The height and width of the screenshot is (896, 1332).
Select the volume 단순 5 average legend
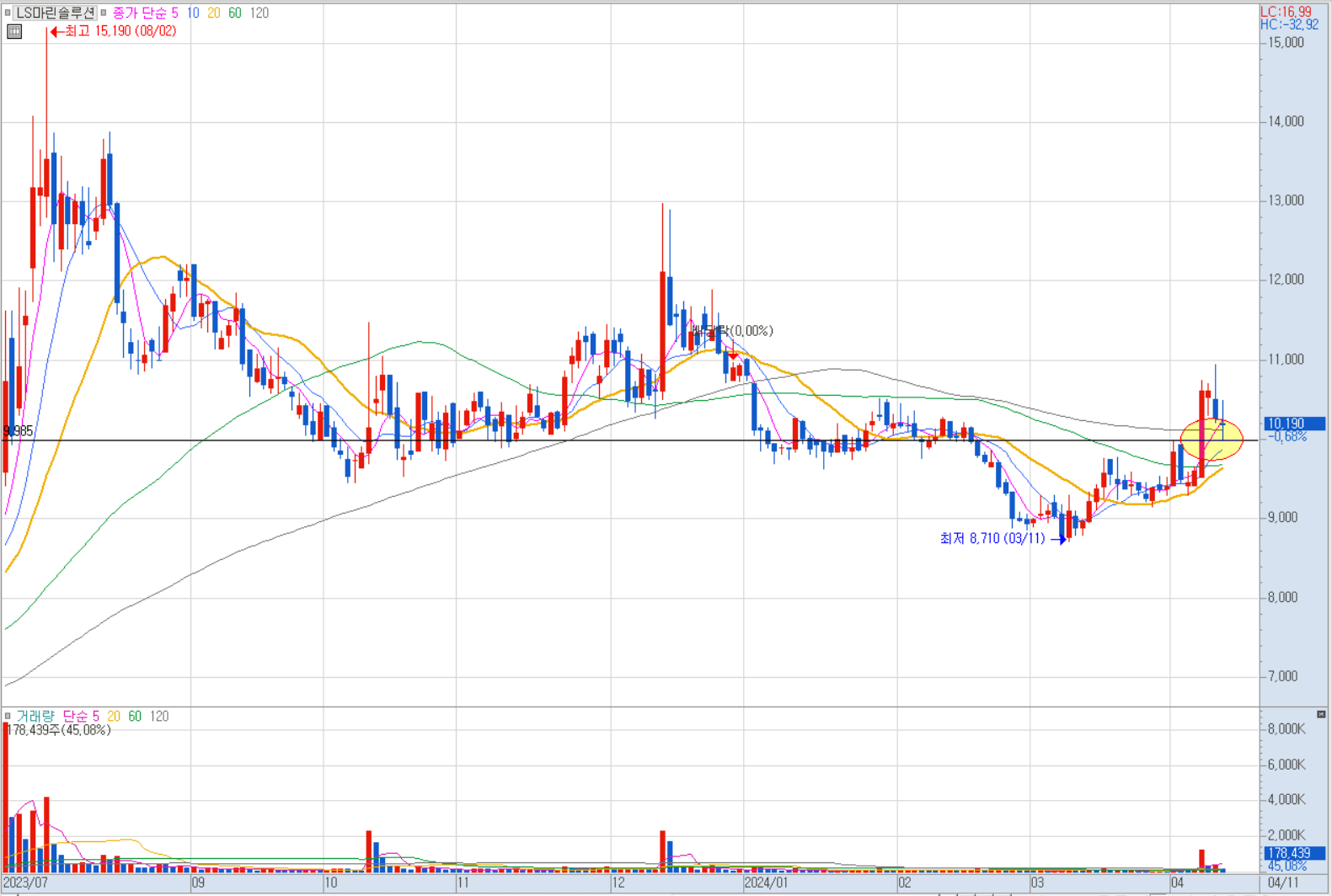81,716
